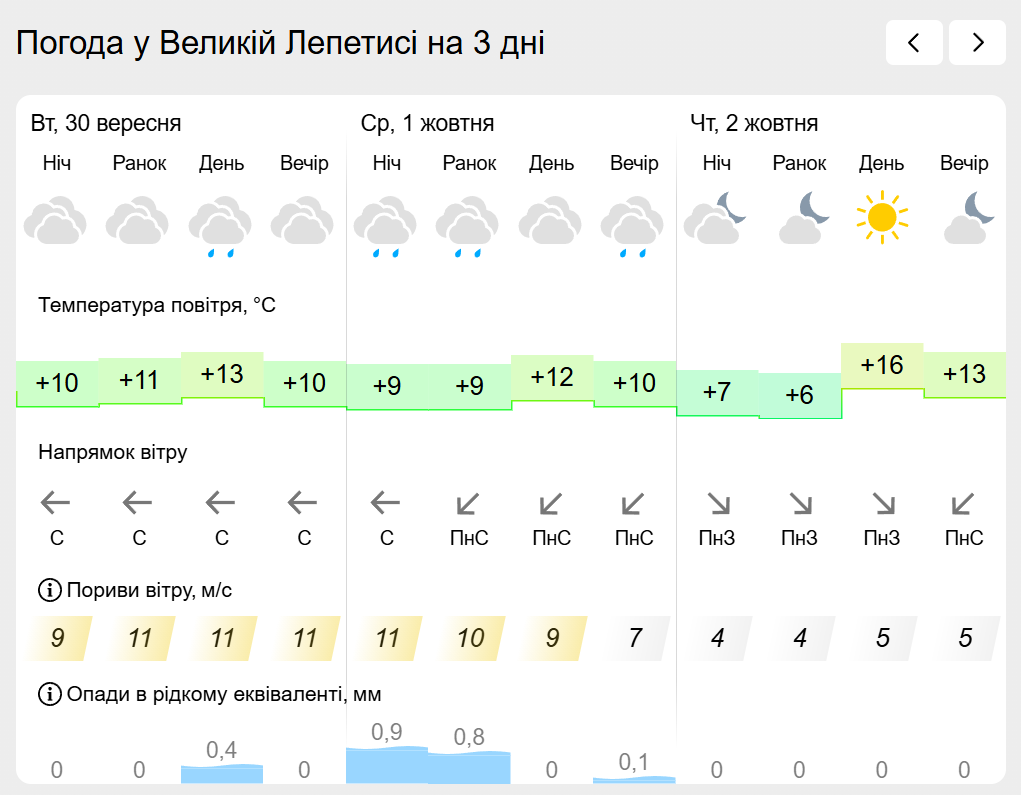1021x795 pixels.
Task: Go to next days with right chevron
Action: pos(977,43)
